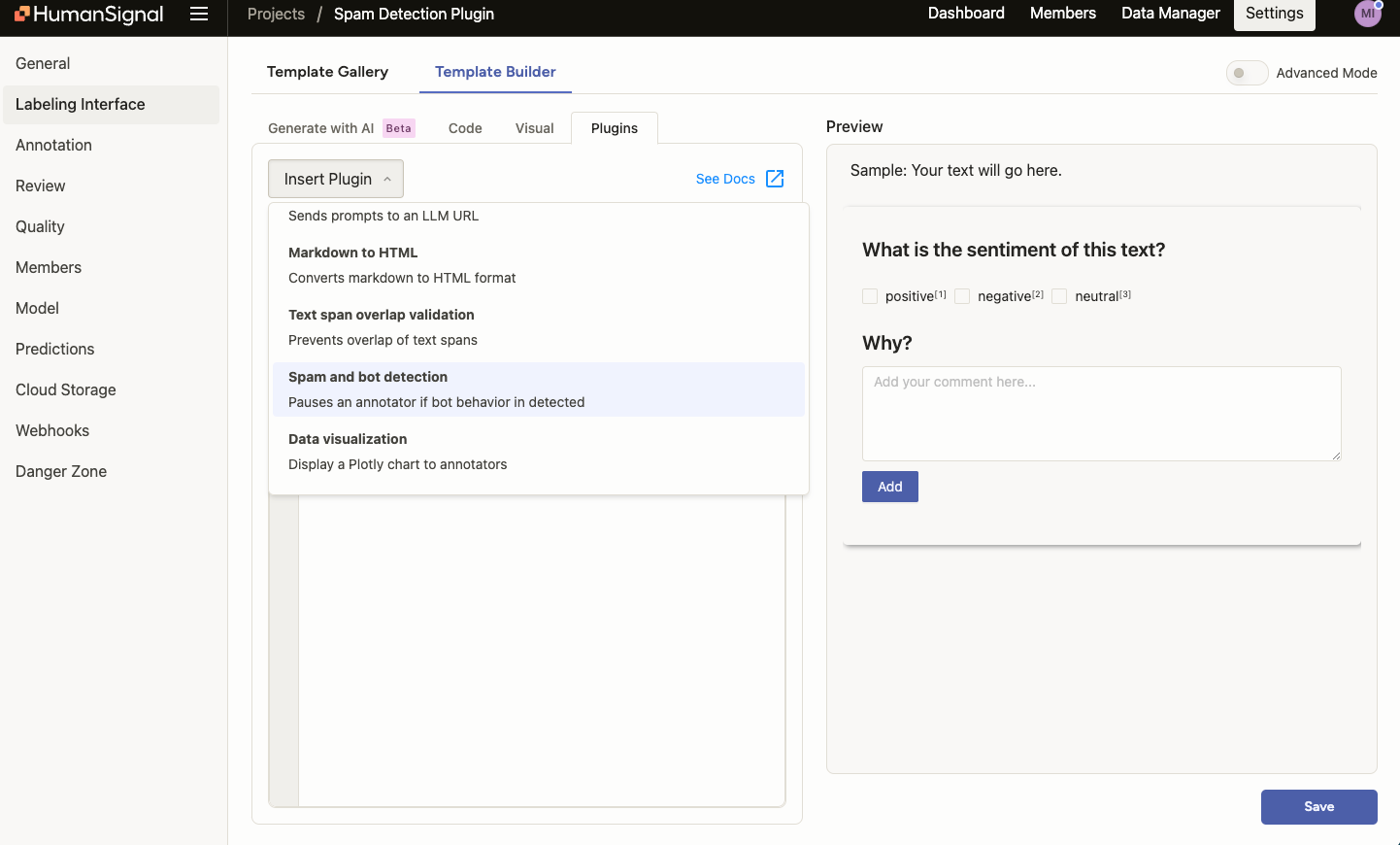This screenshot has width=1400, height=845.
Task: Switch to Template Builder tab
Action: tap(495, 72)
